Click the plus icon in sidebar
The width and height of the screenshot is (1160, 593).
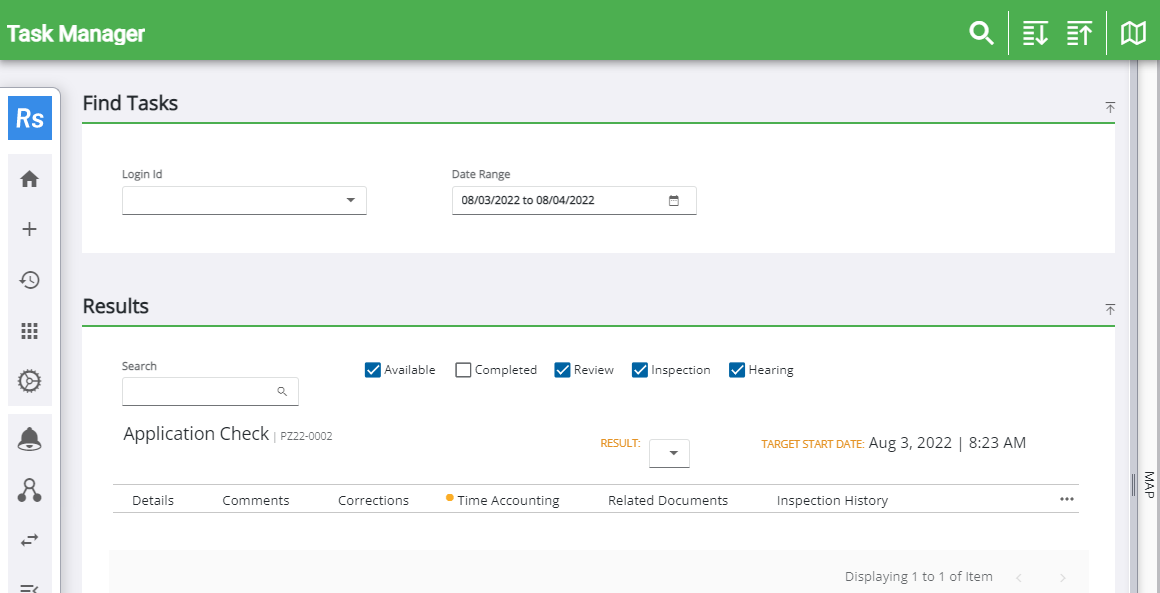30,229
